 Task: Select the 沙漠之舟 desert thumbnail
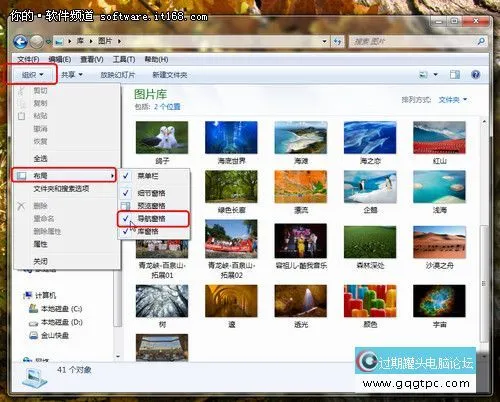[439, 242]
